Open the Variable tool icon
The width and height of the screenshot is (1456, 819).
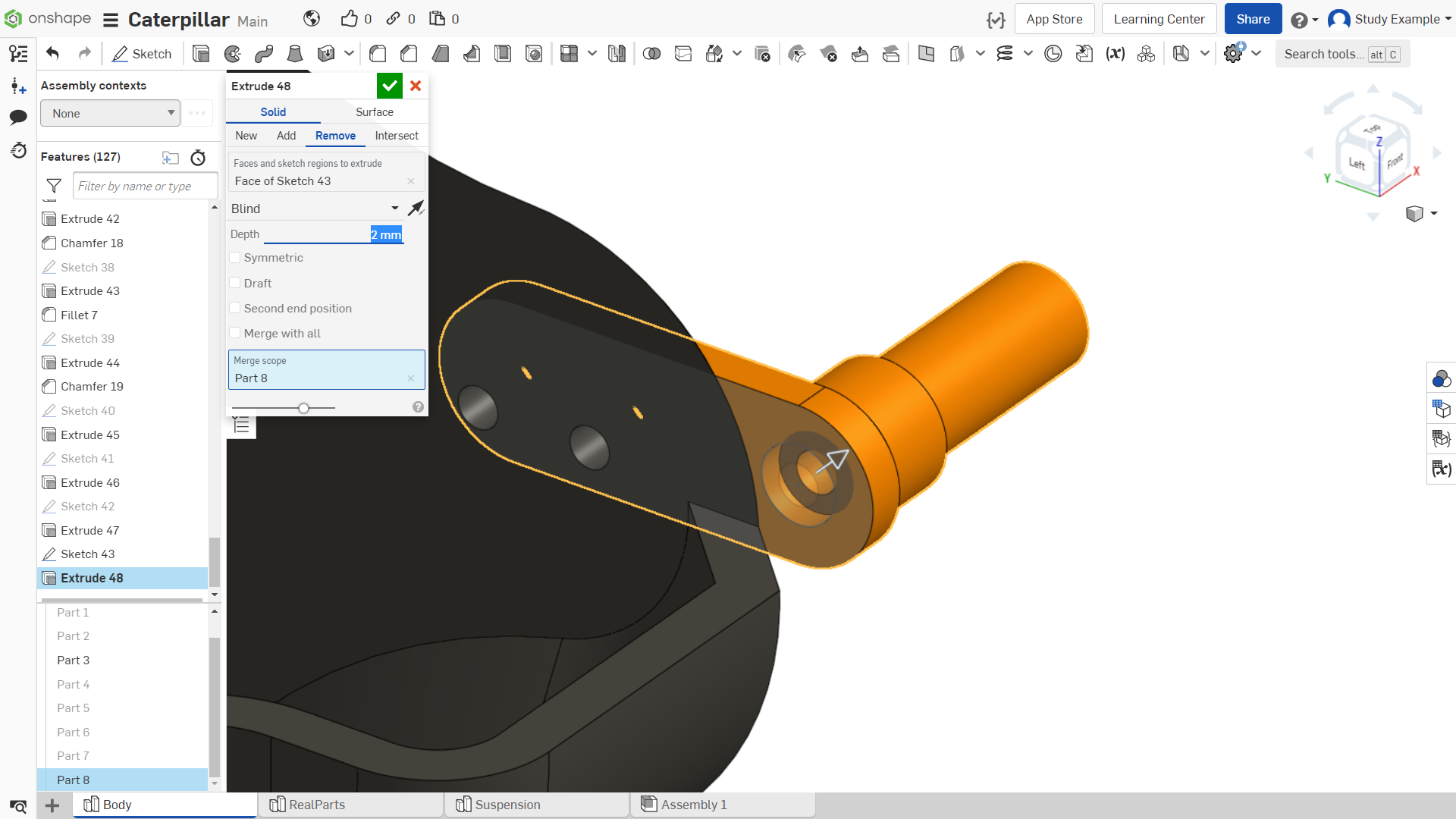(1115, 54)
